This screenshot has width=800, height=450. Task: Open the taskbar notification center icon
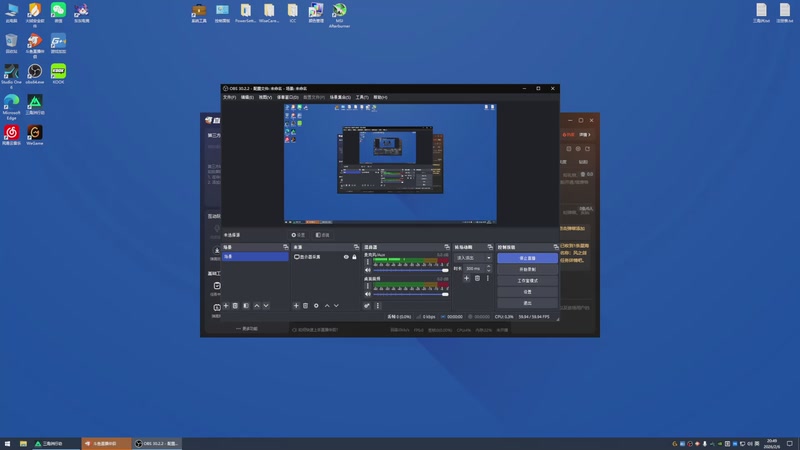[x=789, y=444]
